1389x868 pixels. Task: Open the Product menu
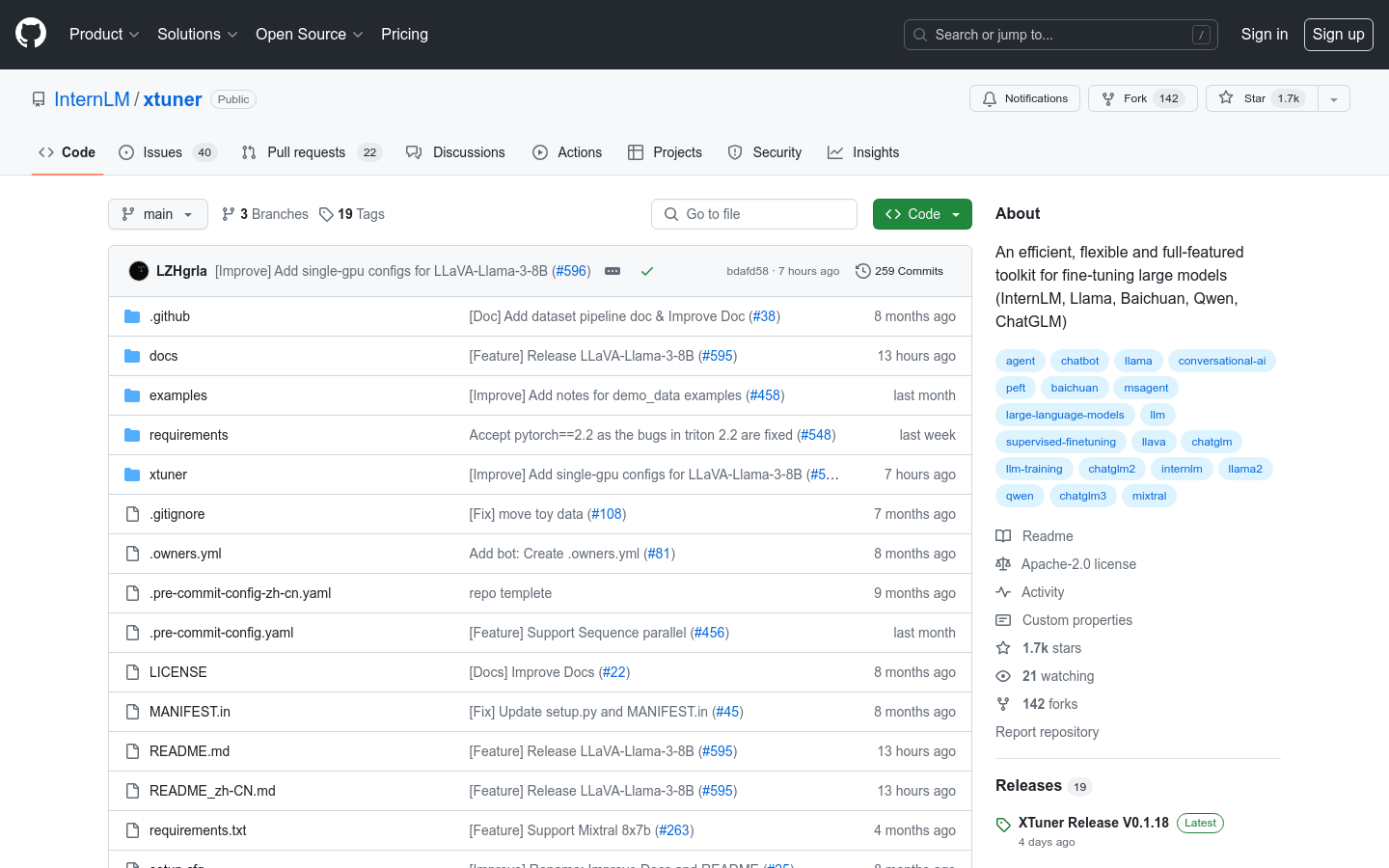(104, 34)
